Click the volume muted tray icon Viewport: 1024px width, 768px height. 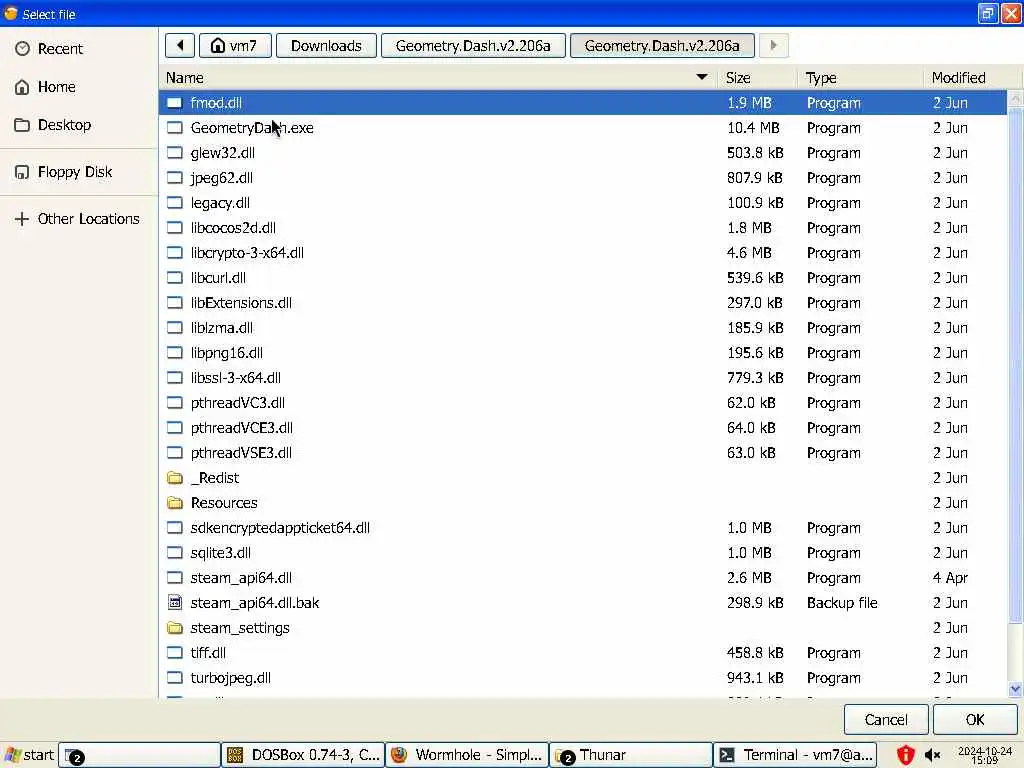(933, 755)
